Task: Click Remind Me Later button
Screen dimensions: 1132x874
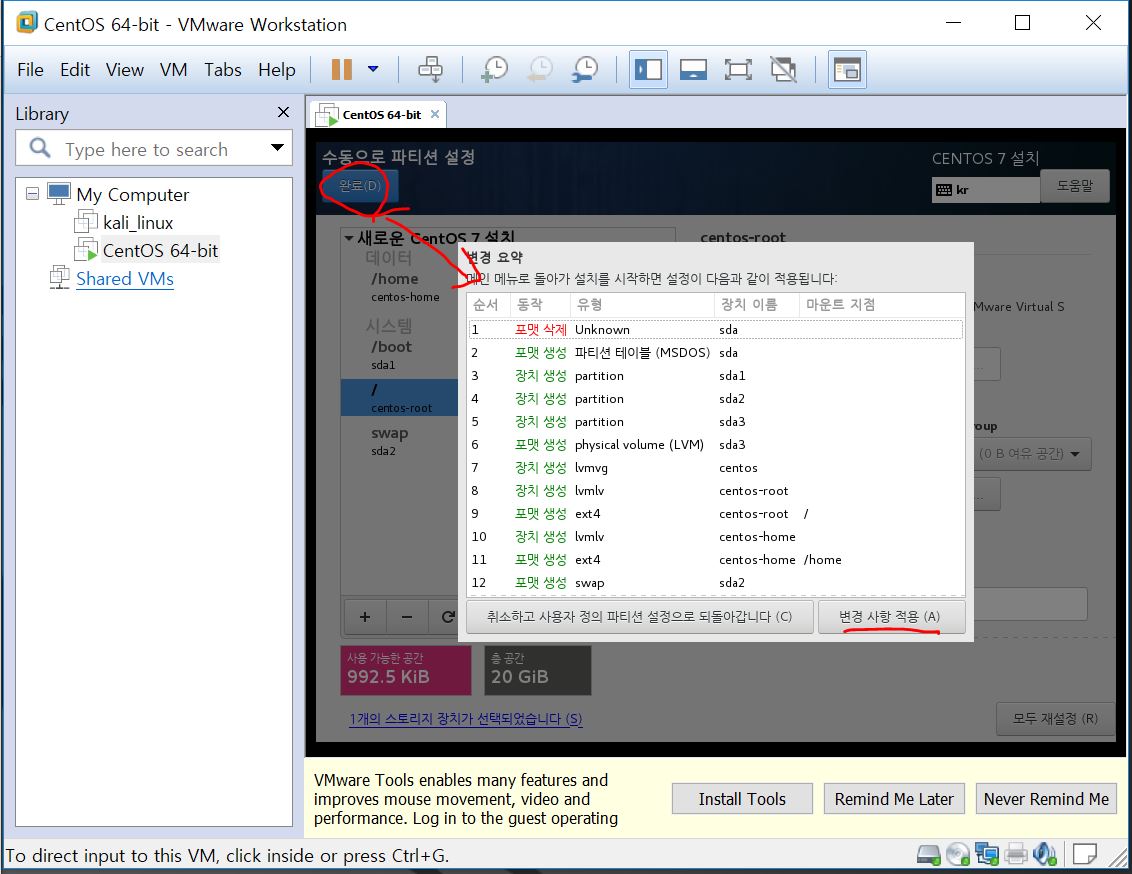Action: [894, 799]
